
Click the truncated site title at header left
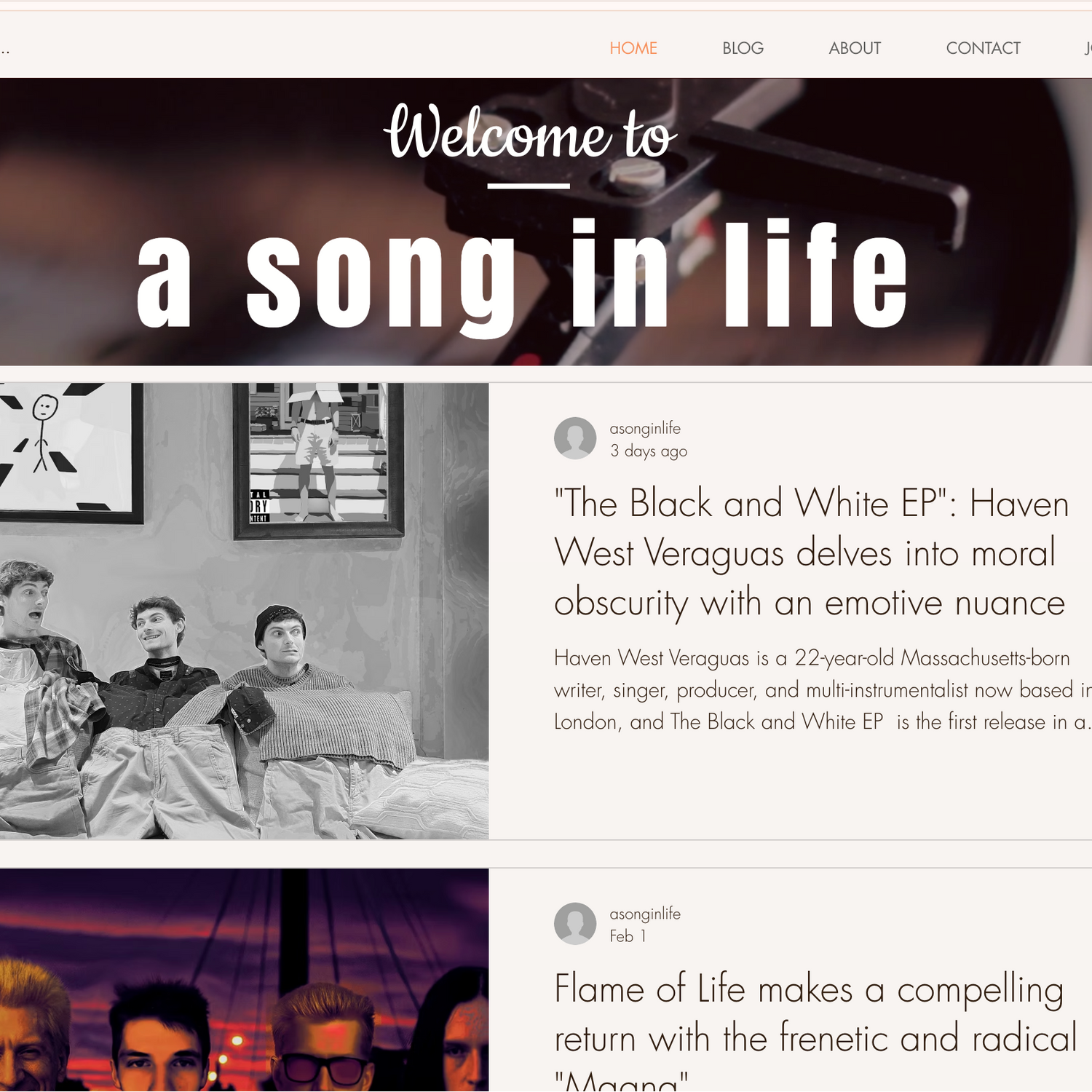pos(5,50)
